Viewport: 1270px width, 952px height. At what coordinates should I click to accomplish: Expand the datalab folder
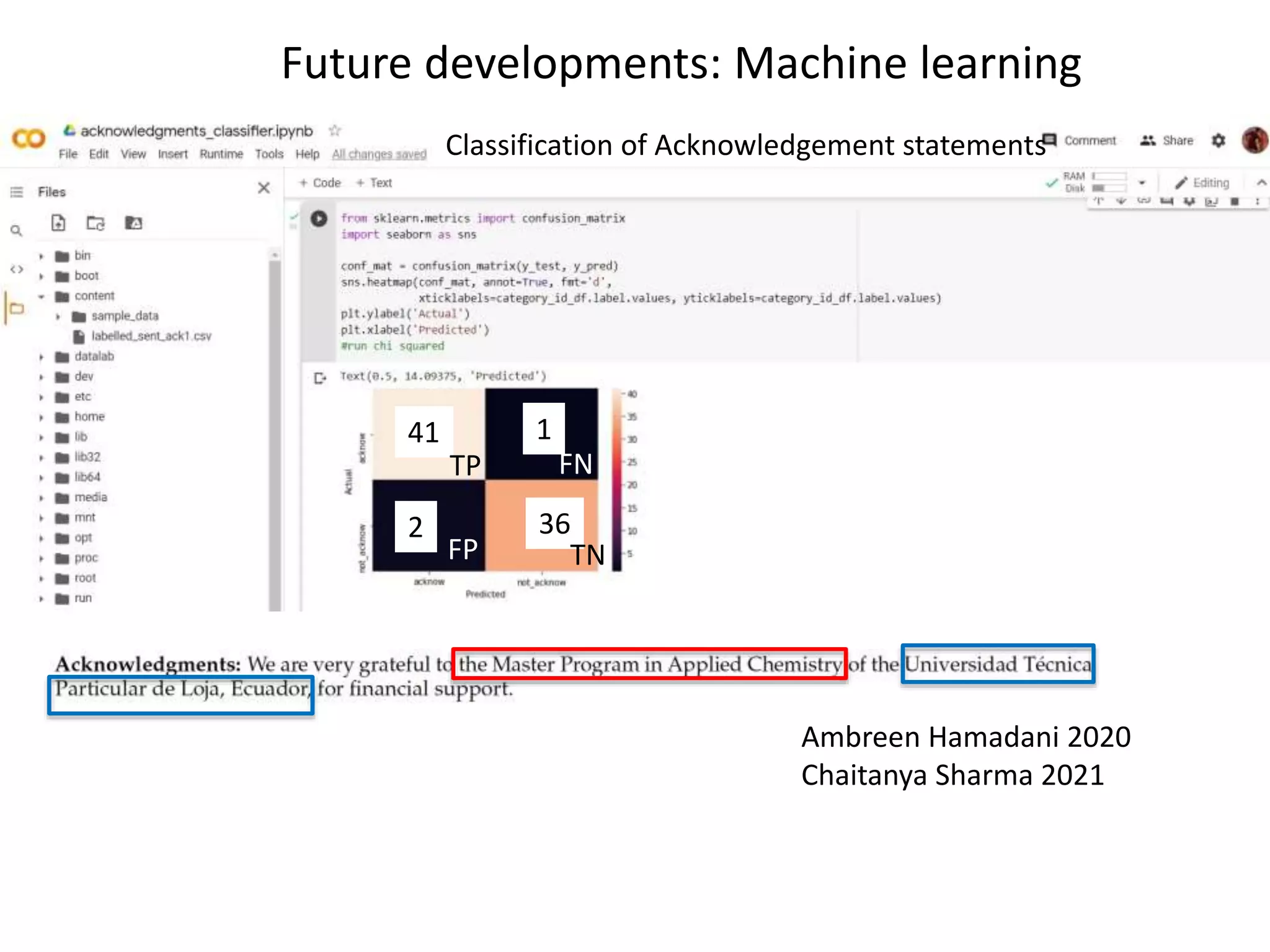click(42, 357)
